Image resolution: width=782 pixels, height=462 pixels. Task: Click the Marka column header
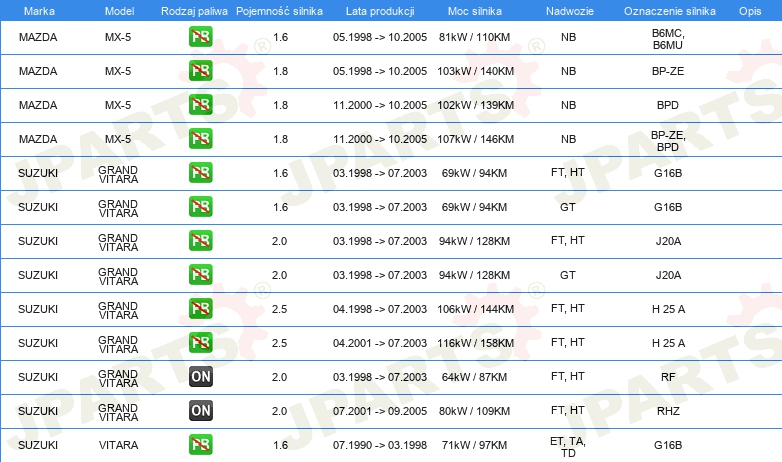coord(39,11)
